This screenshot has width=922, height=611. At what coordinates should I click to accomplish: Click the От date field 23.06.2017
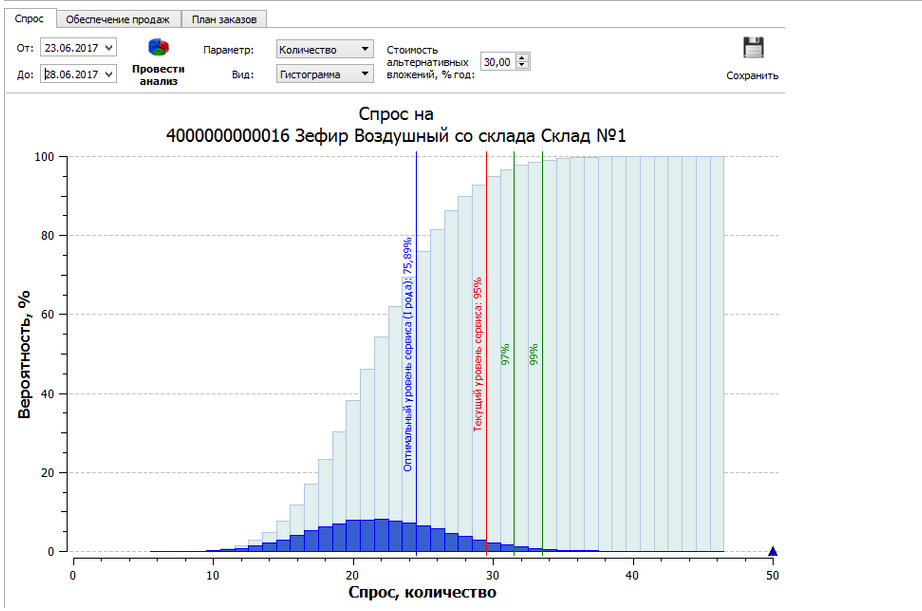point(78,48)
